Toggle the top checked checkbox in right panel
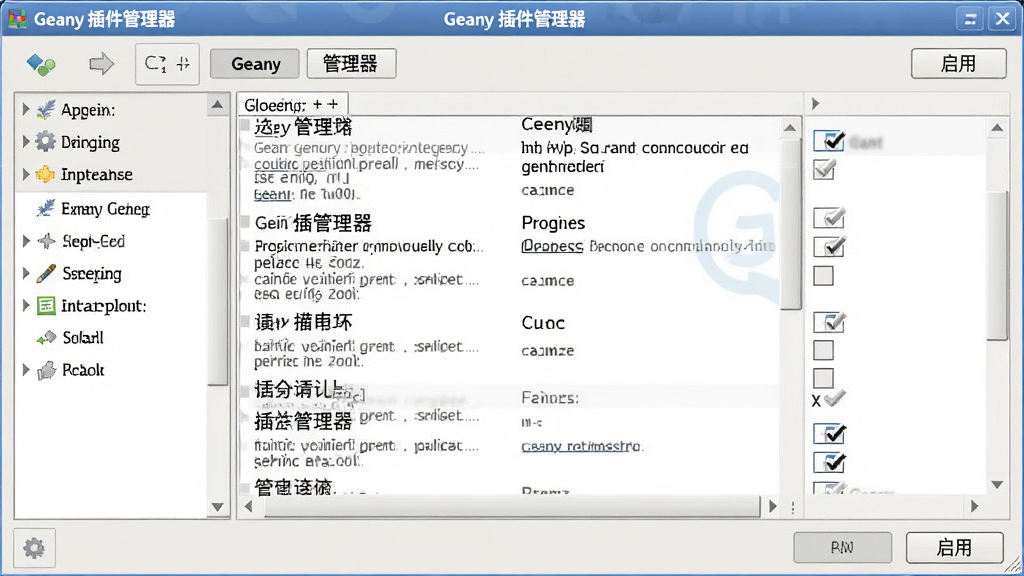 pos(829,140)
